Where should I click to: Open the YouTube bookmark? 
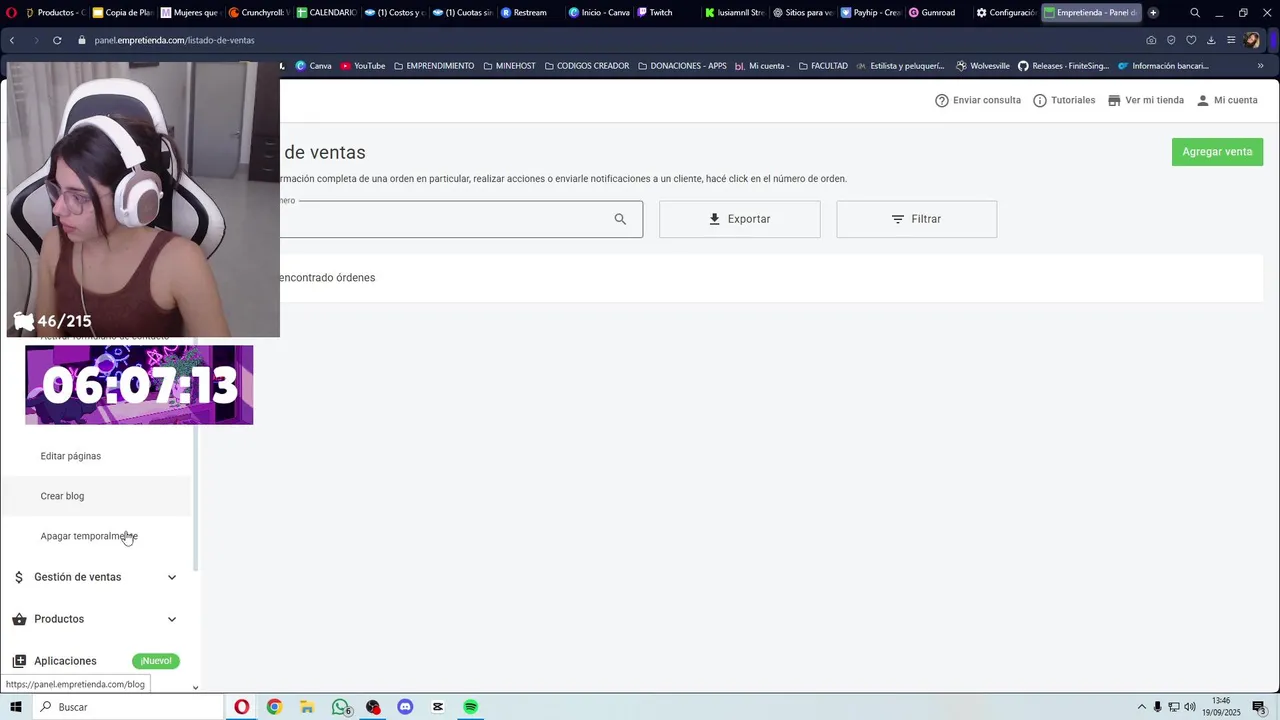pos(362,66)
